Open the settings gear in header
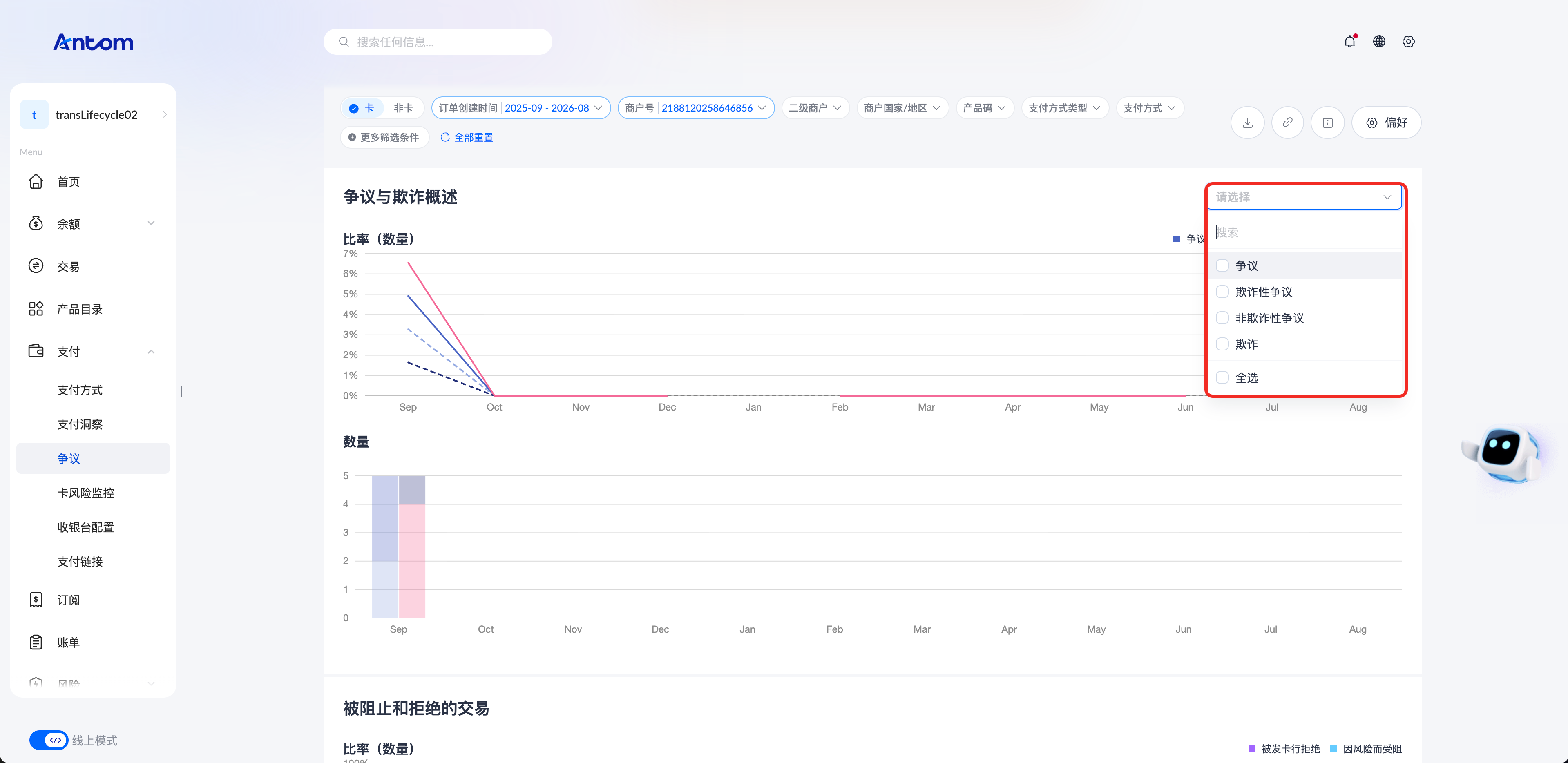1568x763 pixels. tap(1408, 41)
